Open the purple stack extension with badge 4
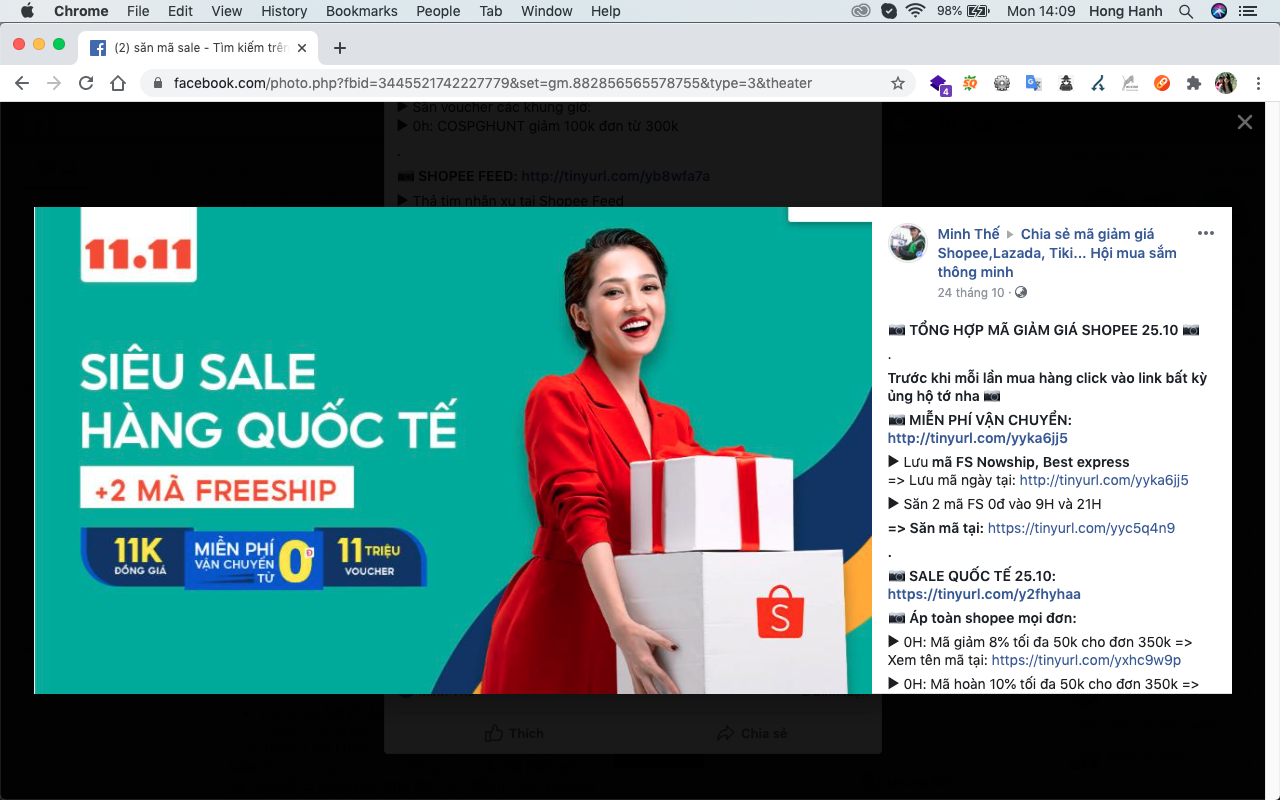The width and height of the screenshot is (1280, 800). (939, 84)
